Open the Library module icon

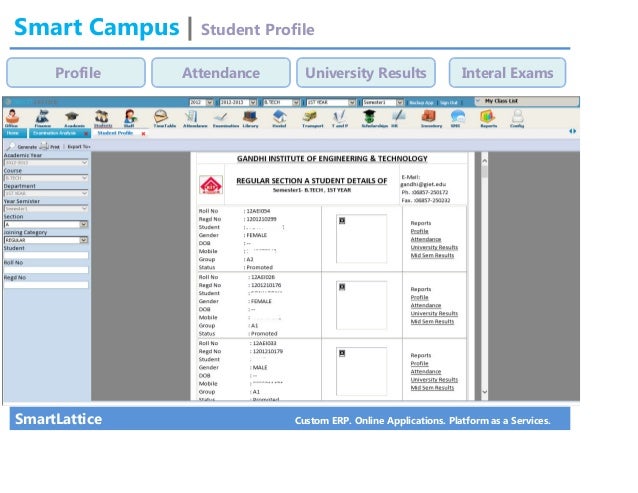[x=250, y=118]
